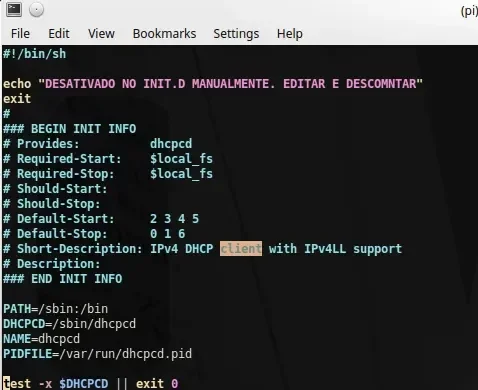Open the Edit menu
Viewport: 478px width, 390px height.
[59, 34]
